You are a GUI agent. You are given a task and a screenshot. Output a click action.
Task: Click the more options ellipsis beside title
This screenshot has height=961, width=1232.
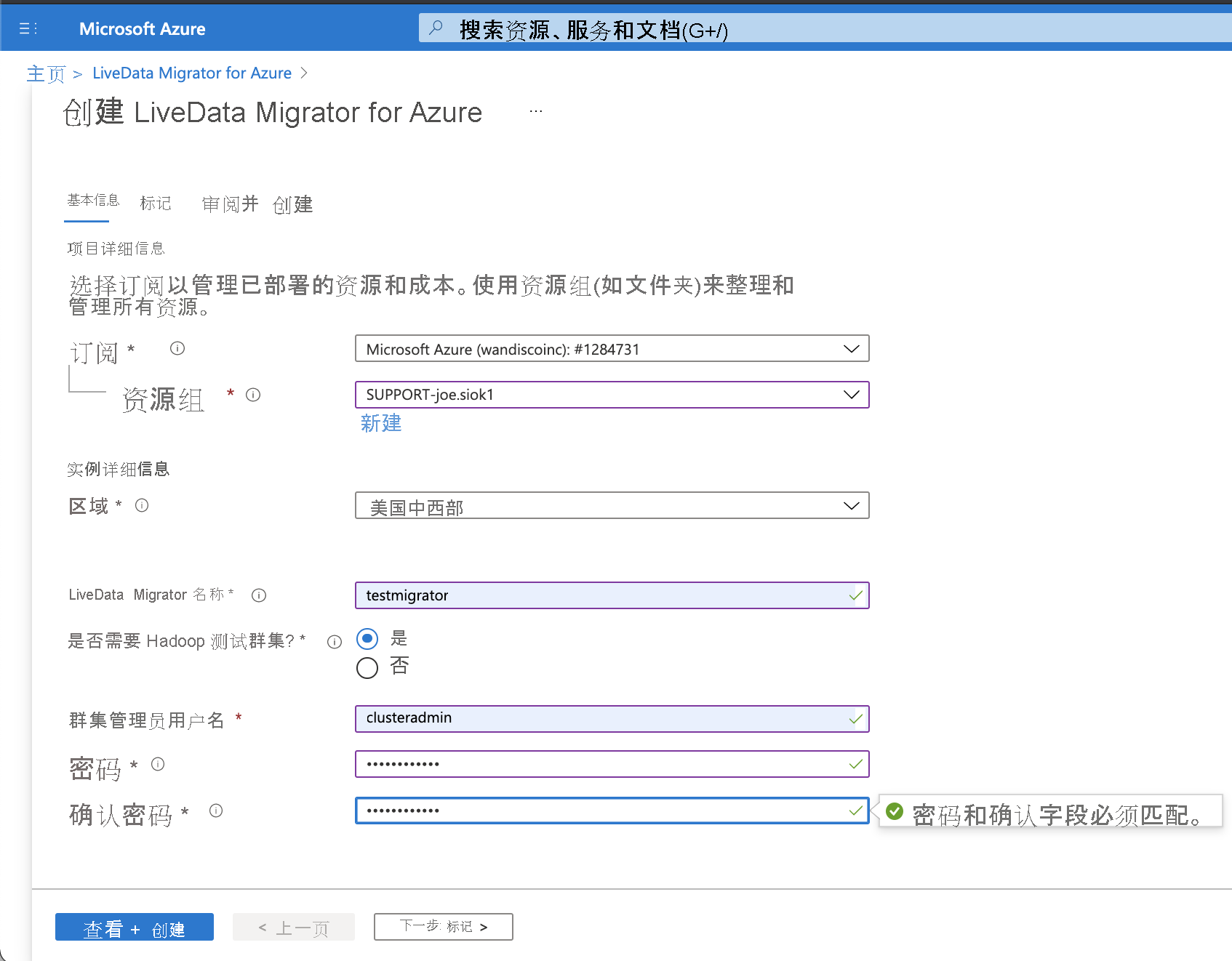click(x=536, y=111)
